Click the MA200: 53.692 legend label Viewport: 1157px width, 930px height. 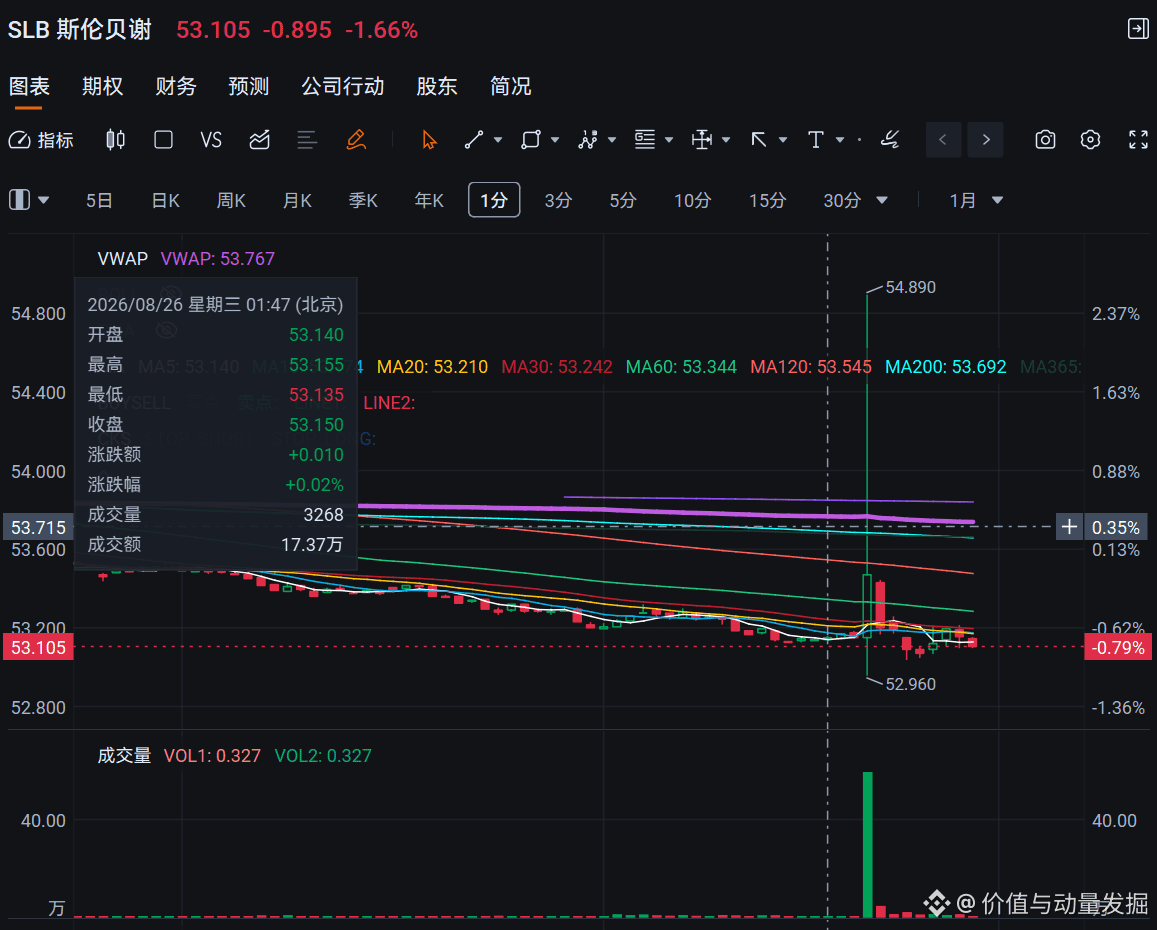coord(945,367)
